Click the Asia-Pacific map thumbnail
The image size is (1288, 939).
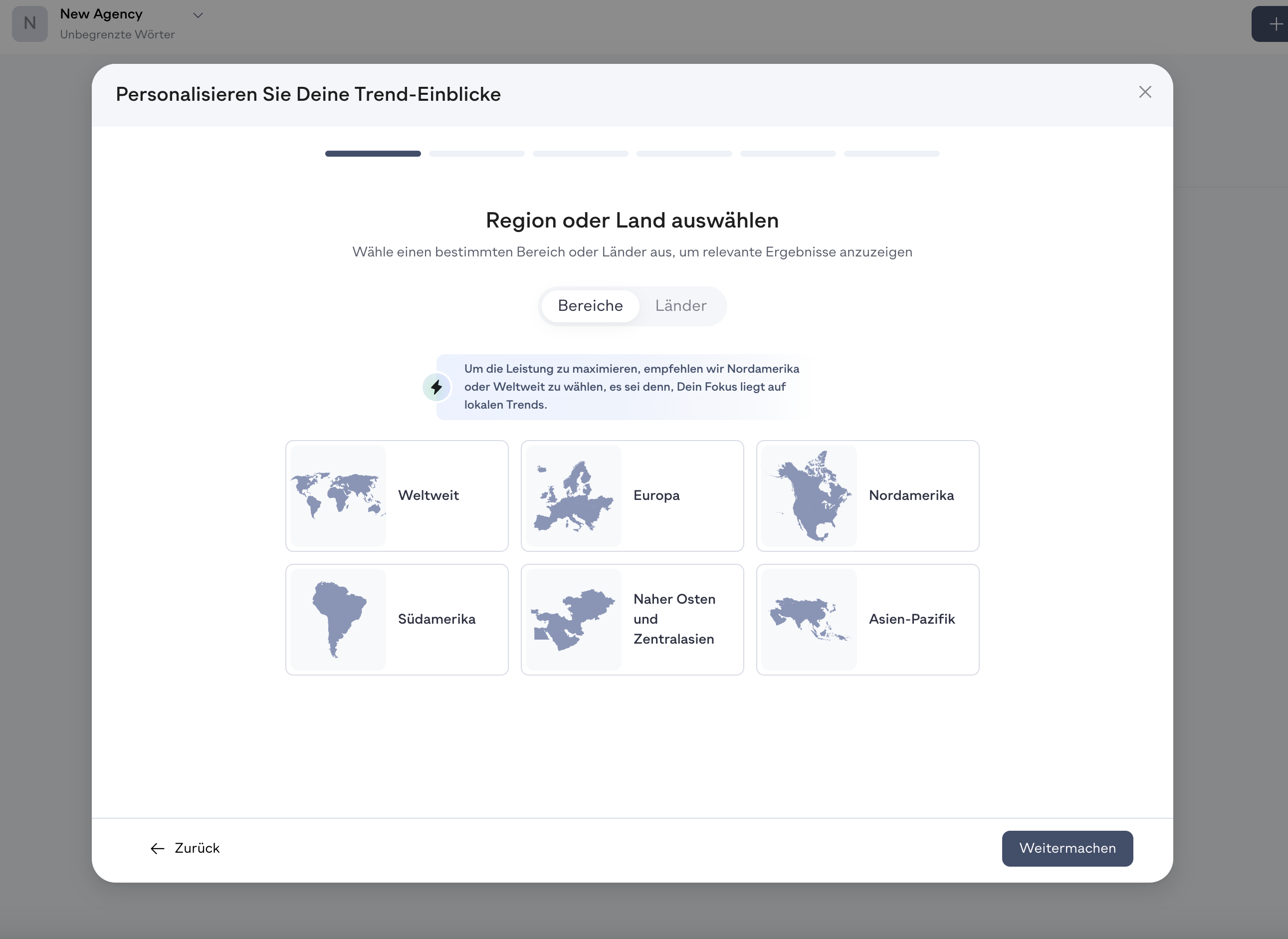[809, 620]
